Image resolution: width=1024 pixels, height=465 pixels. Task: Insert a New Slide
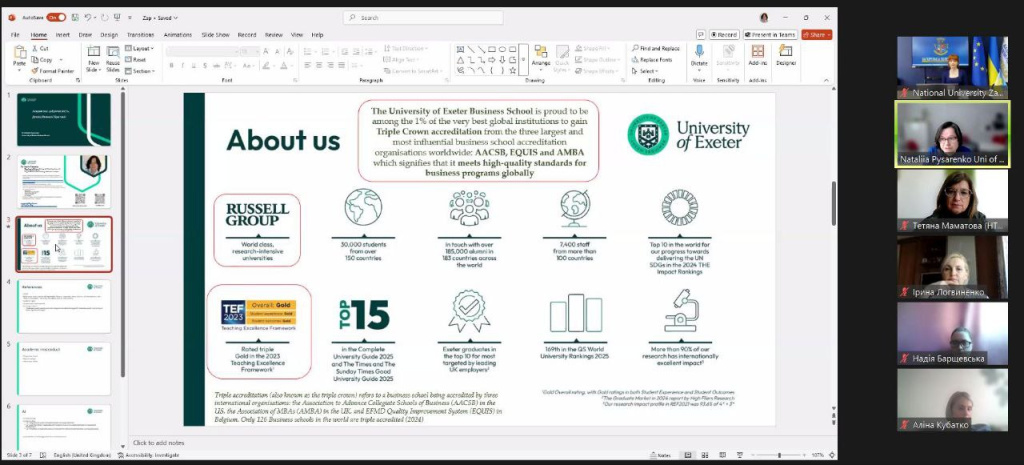(94, 58)
